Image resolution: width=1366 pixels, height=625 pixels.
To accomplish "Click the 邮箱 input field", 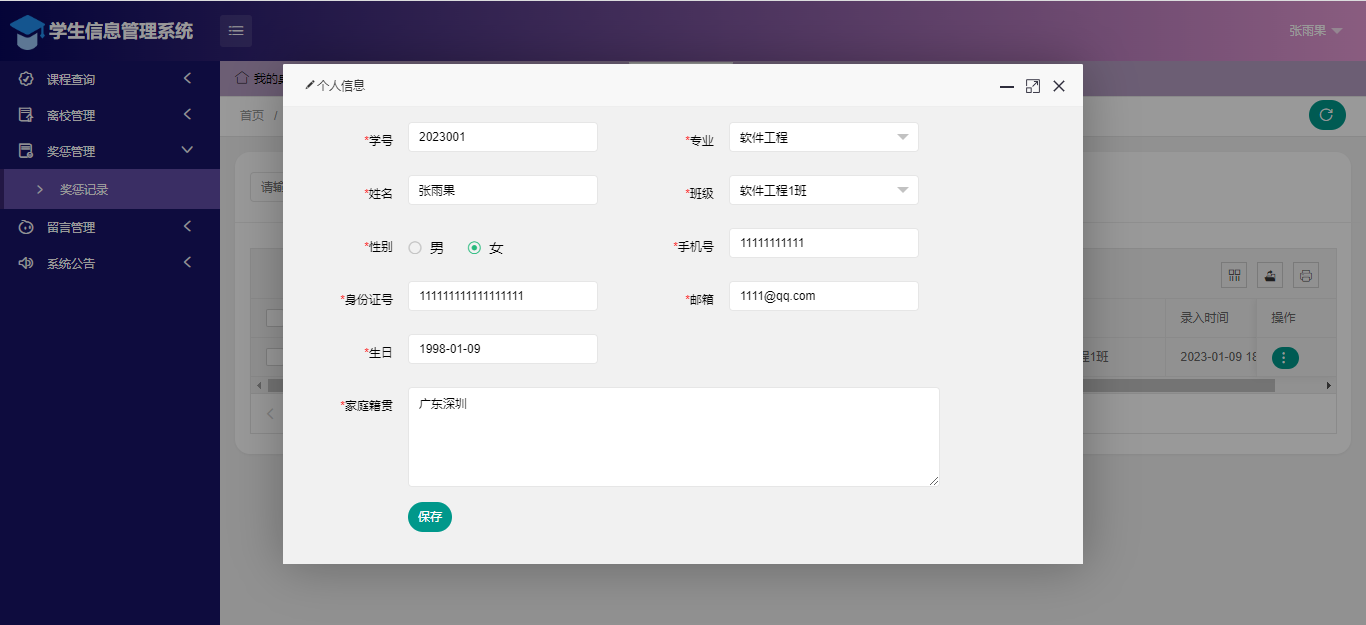I will click(824, 296).
